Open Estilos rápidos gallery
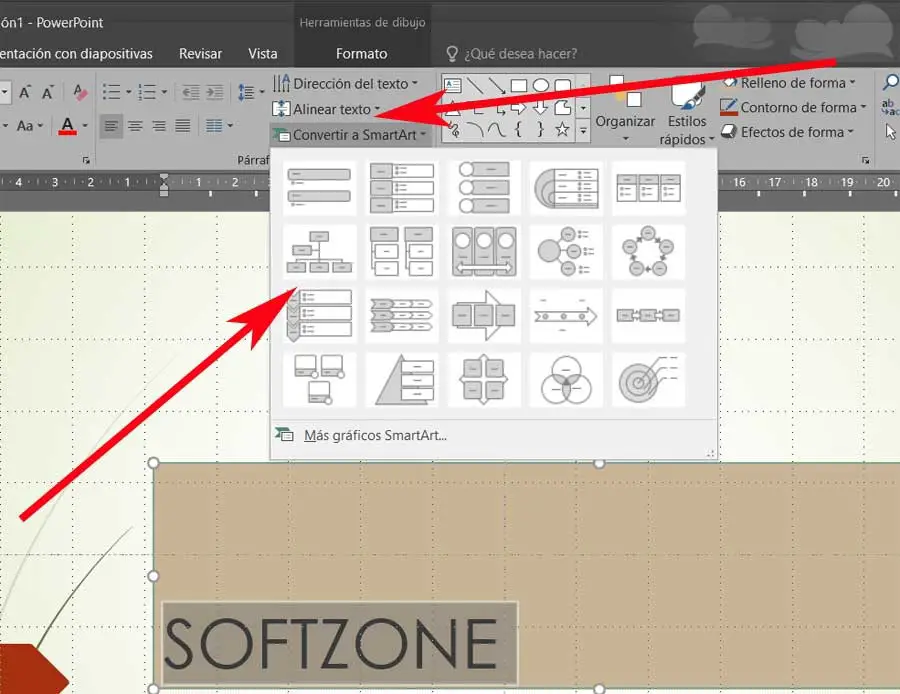This screenshot has height=694, width=900. tap(686, 110)
